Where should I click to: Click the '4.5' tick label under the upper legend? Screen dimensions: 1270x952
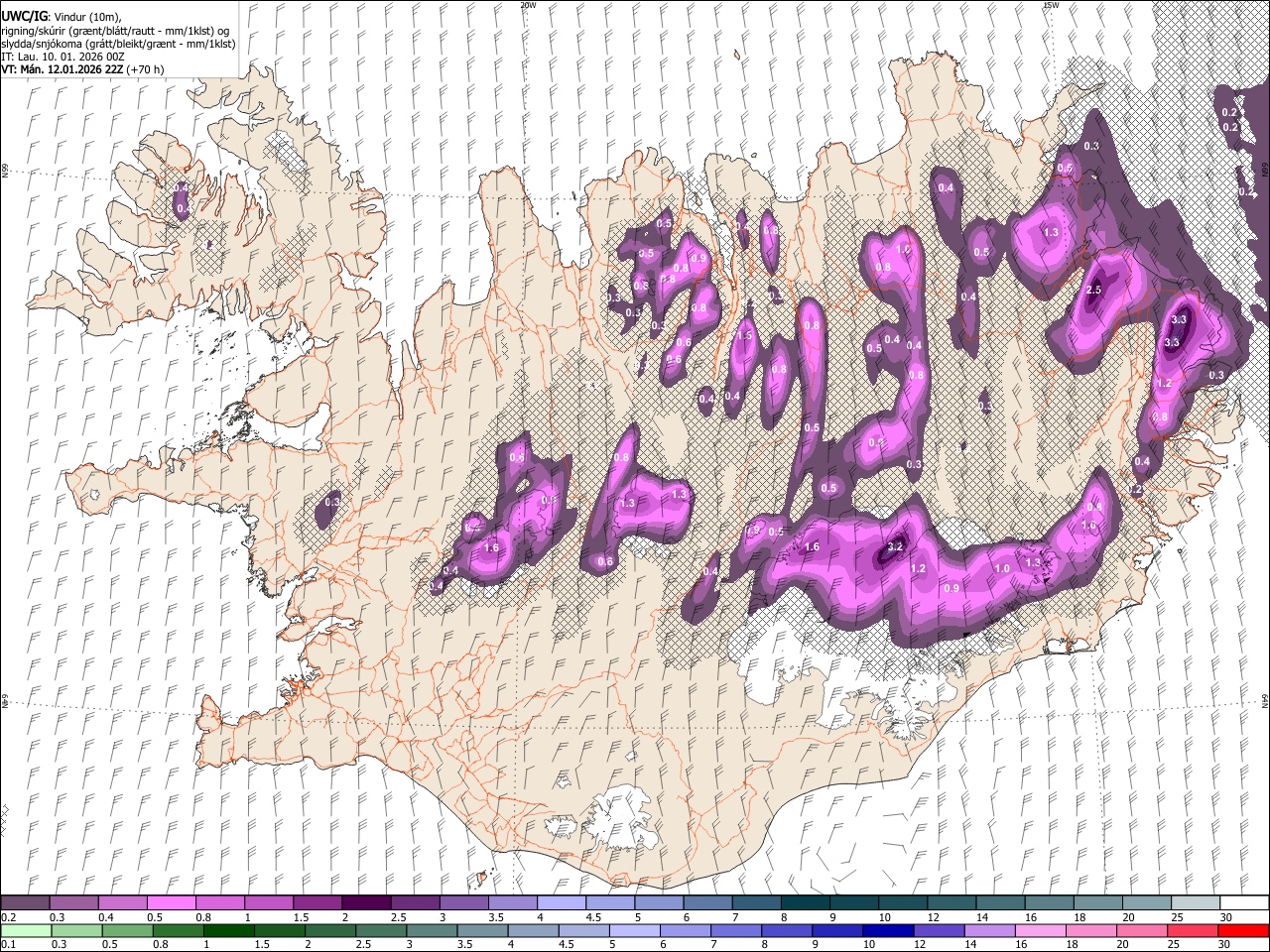(x=593, y=917)
